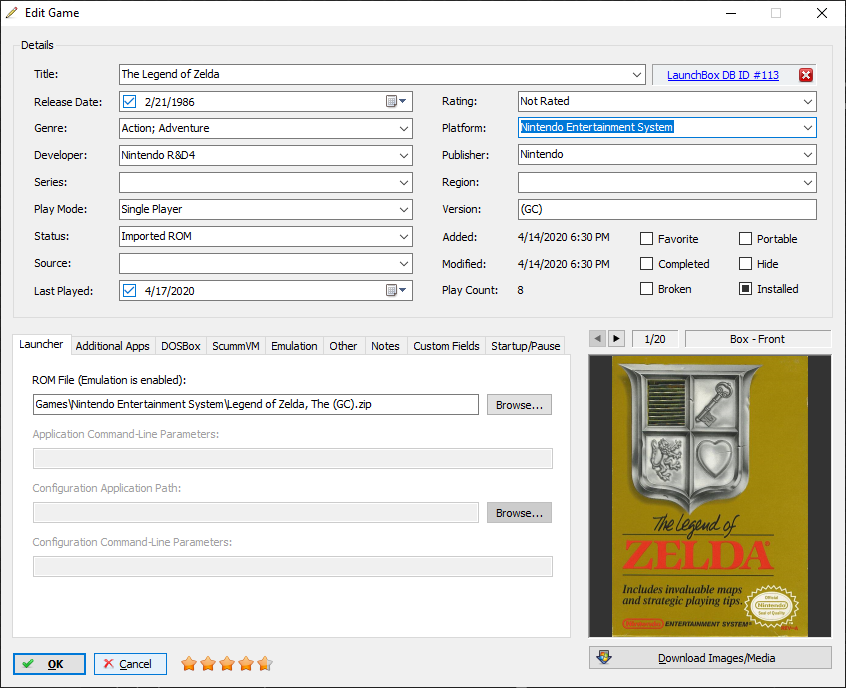Switch to the Custom Fields tab
The height and width of the screenshot is (688, 846).
[x=446, y=346]
